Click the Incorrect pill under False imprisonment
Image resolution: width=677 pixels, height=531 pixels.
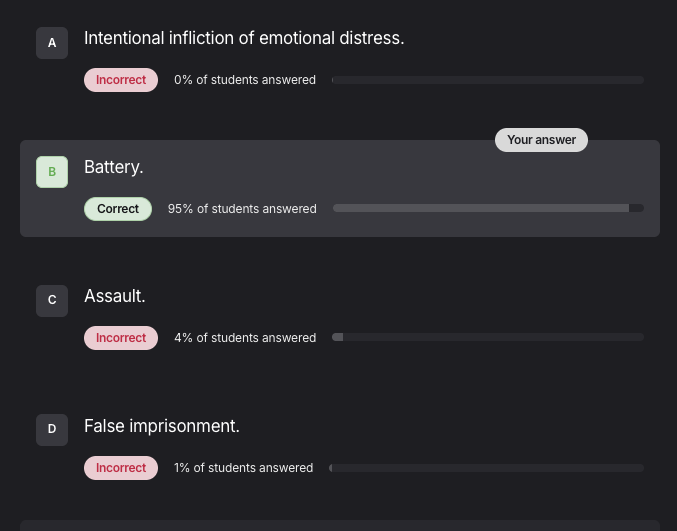point(121,468)
